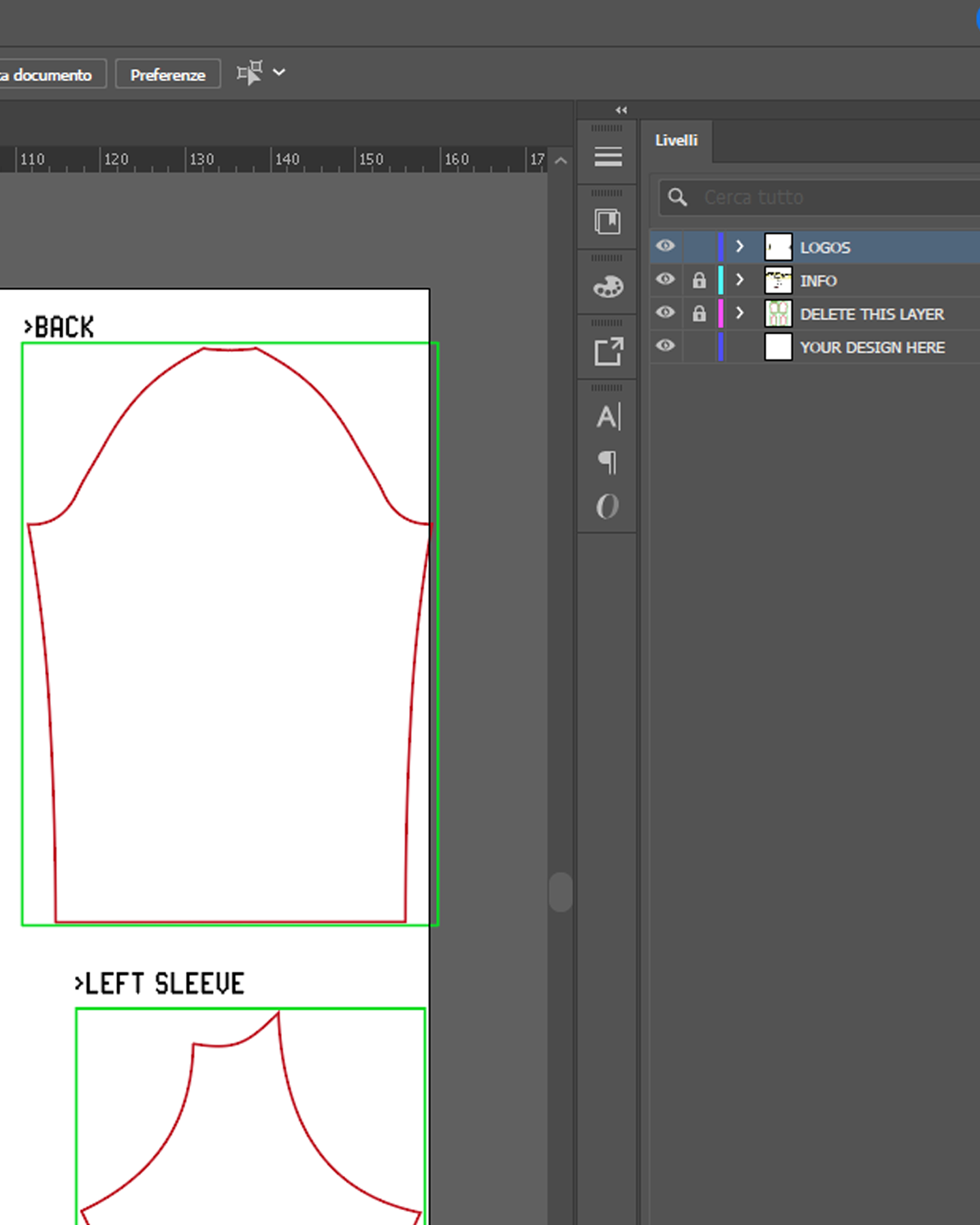
Task: Switch to the Livelli tab
Action: tap(676, 140)
